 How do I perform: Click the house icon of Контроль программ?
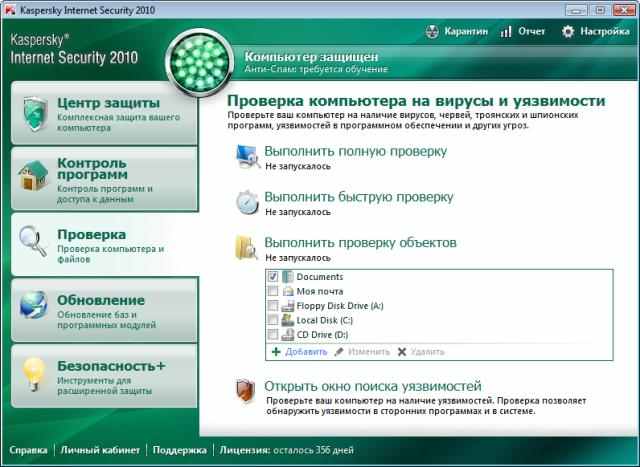(33, 176)
